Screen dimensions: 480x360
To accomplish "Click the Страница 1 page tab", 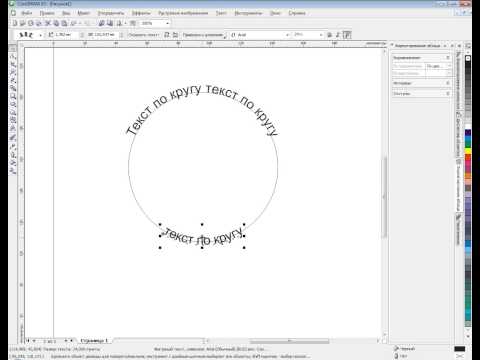I will coord(95,341).
